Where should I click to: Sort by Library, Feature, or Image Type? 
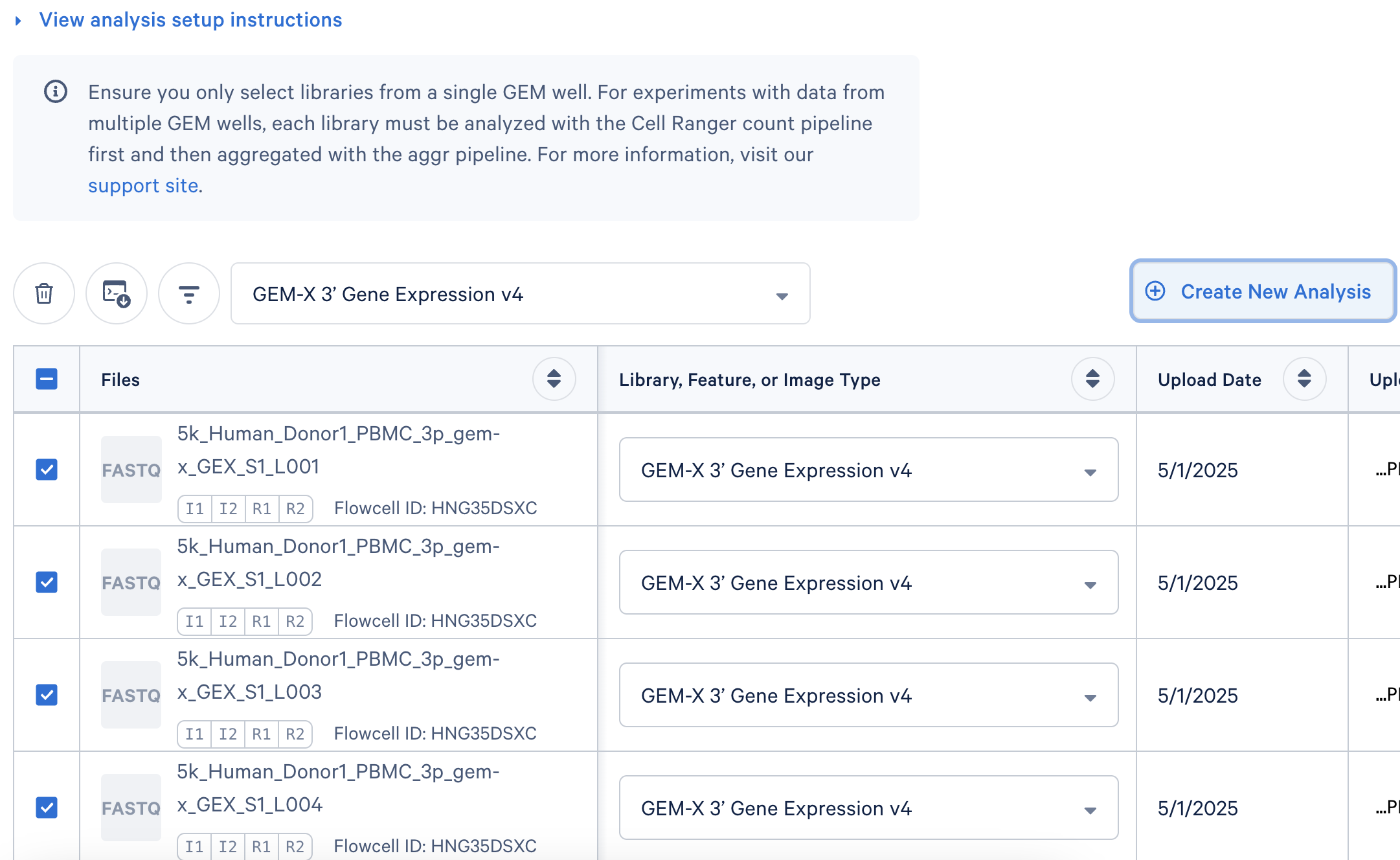tap(1092, 379)
